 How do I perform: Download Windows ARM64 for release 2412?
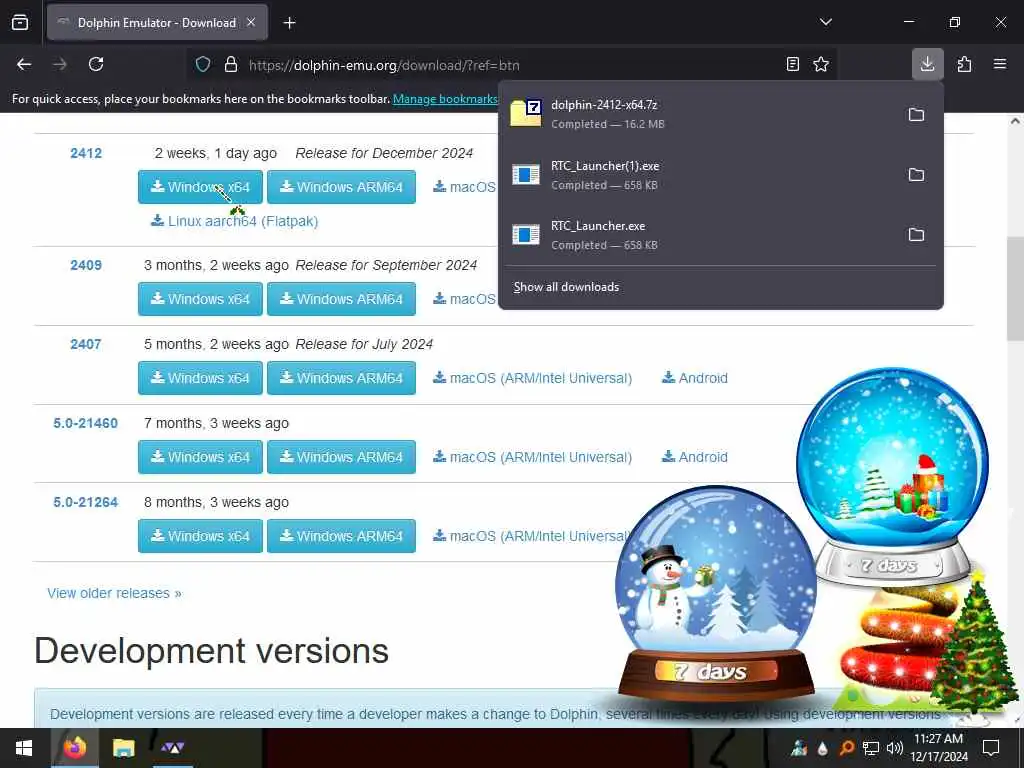[342, 187]
